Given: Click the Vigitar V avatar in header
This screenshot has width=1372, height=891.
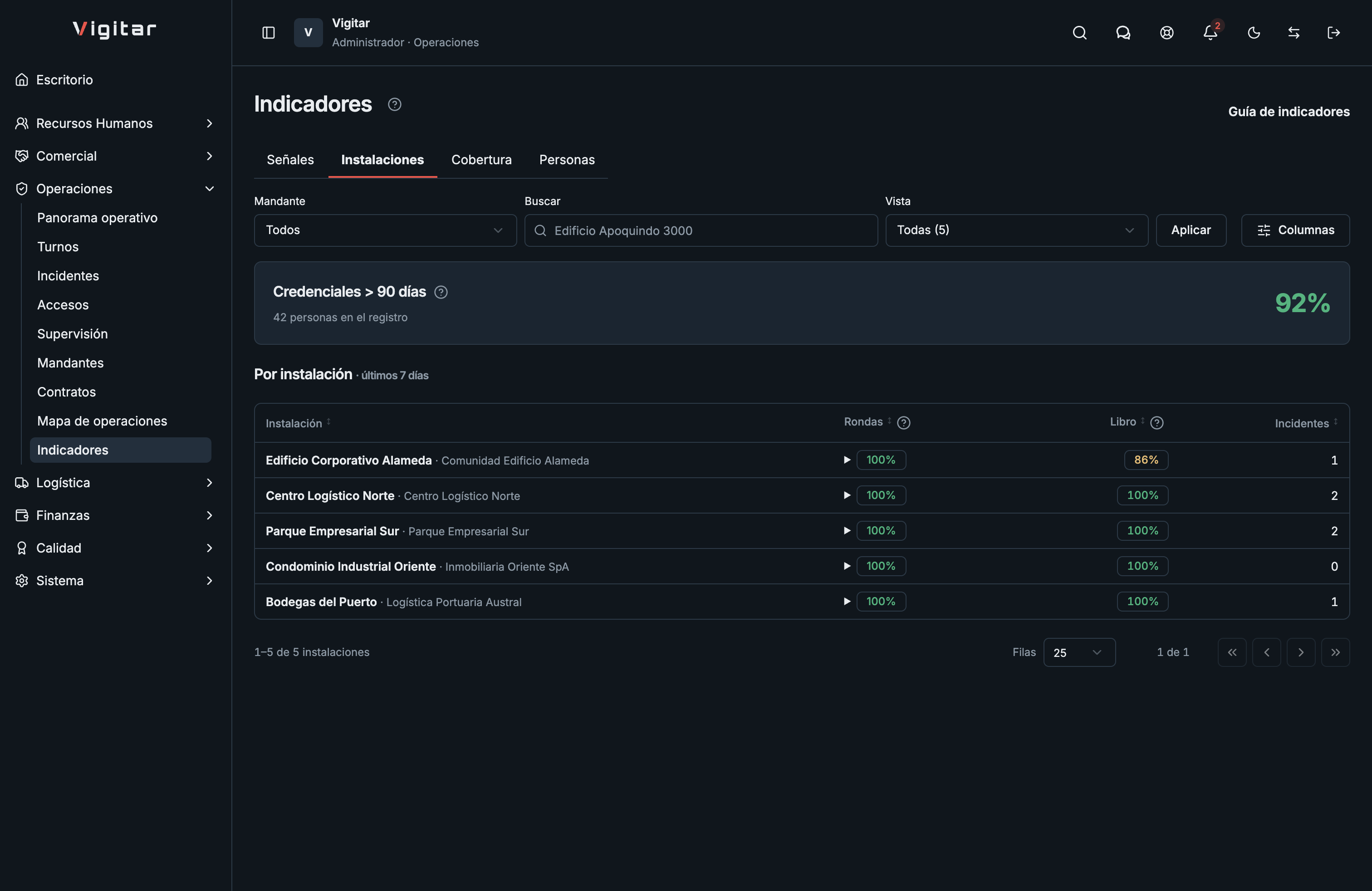Looking at the screenshot, I should [309, 33].
